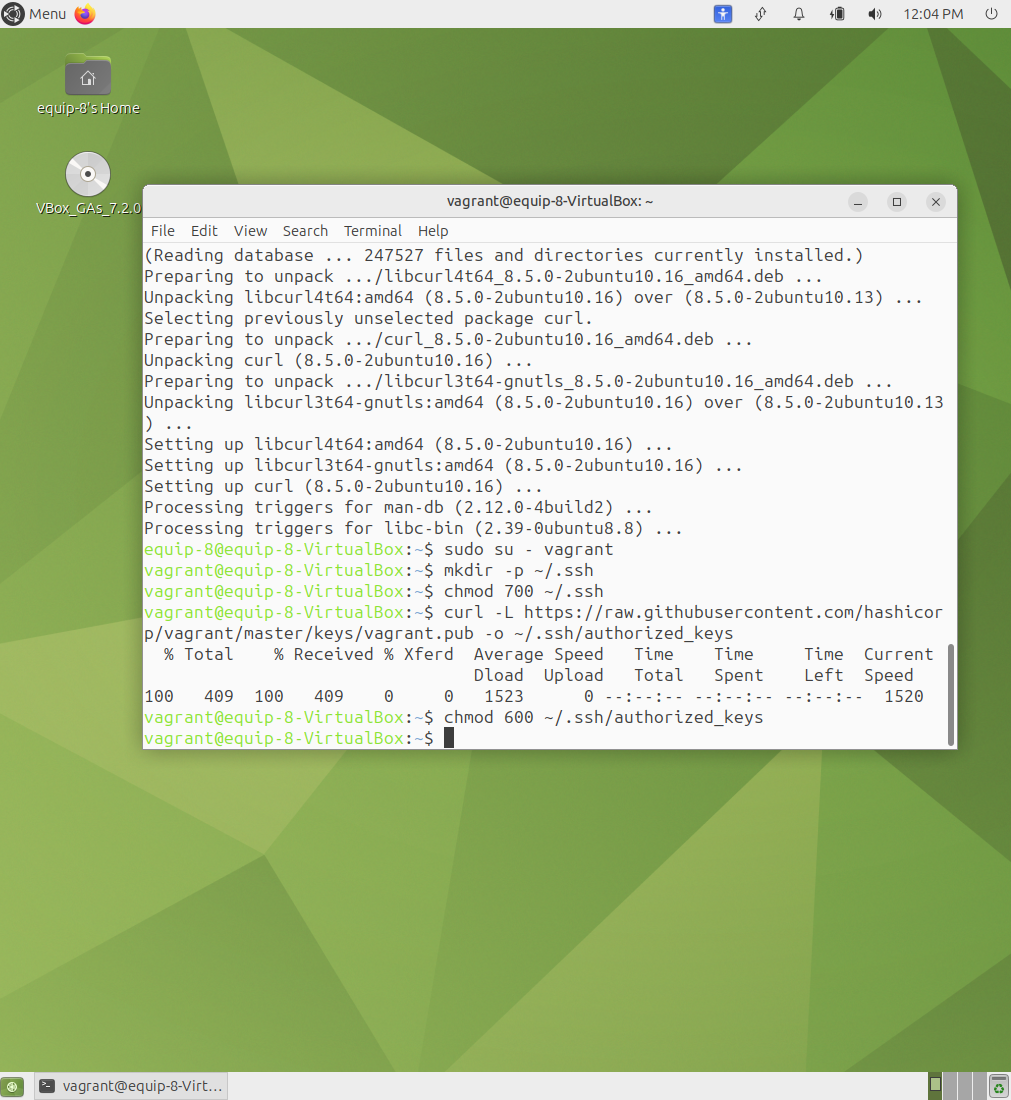This screenshot has height=1100, width=1011.
Task: Open the terminal File menu
Action: 163,231
